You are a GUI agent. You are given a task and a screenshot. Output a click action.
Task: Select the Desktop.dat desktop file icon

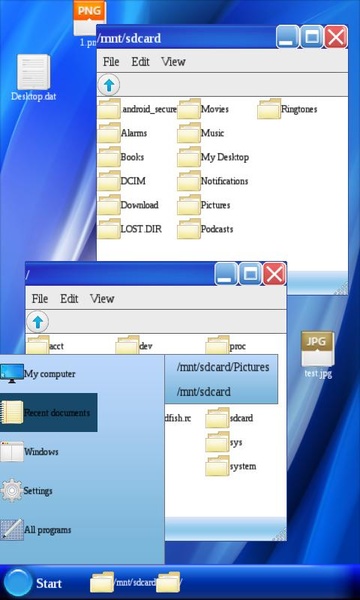[x=34, y=78]
